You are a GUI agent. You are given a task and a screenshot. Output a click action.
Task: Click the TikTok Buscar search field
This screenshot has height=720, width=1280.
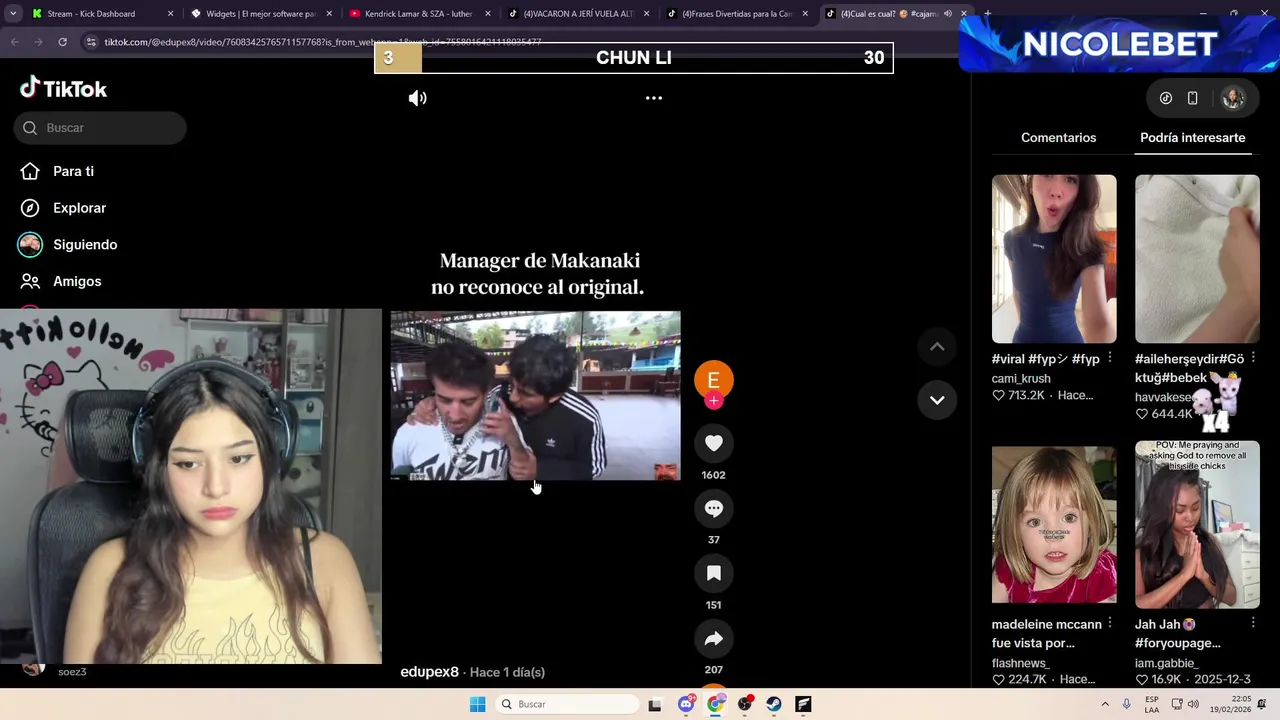coord(100,128)
